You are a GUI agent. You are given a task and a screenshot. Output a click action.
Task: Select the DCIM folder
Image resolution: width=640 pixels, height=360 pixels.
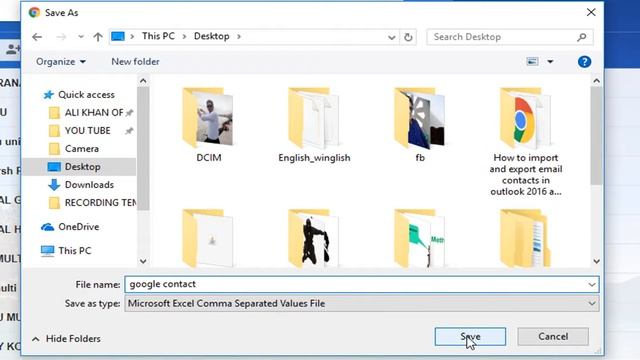209,125
